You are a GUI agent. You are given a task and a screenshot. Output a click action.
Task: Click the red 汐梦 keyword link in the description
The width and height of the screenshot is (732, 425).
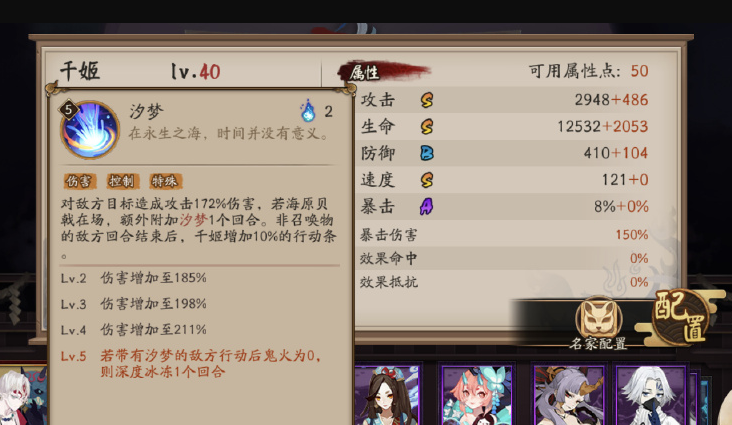pos(193,220)
